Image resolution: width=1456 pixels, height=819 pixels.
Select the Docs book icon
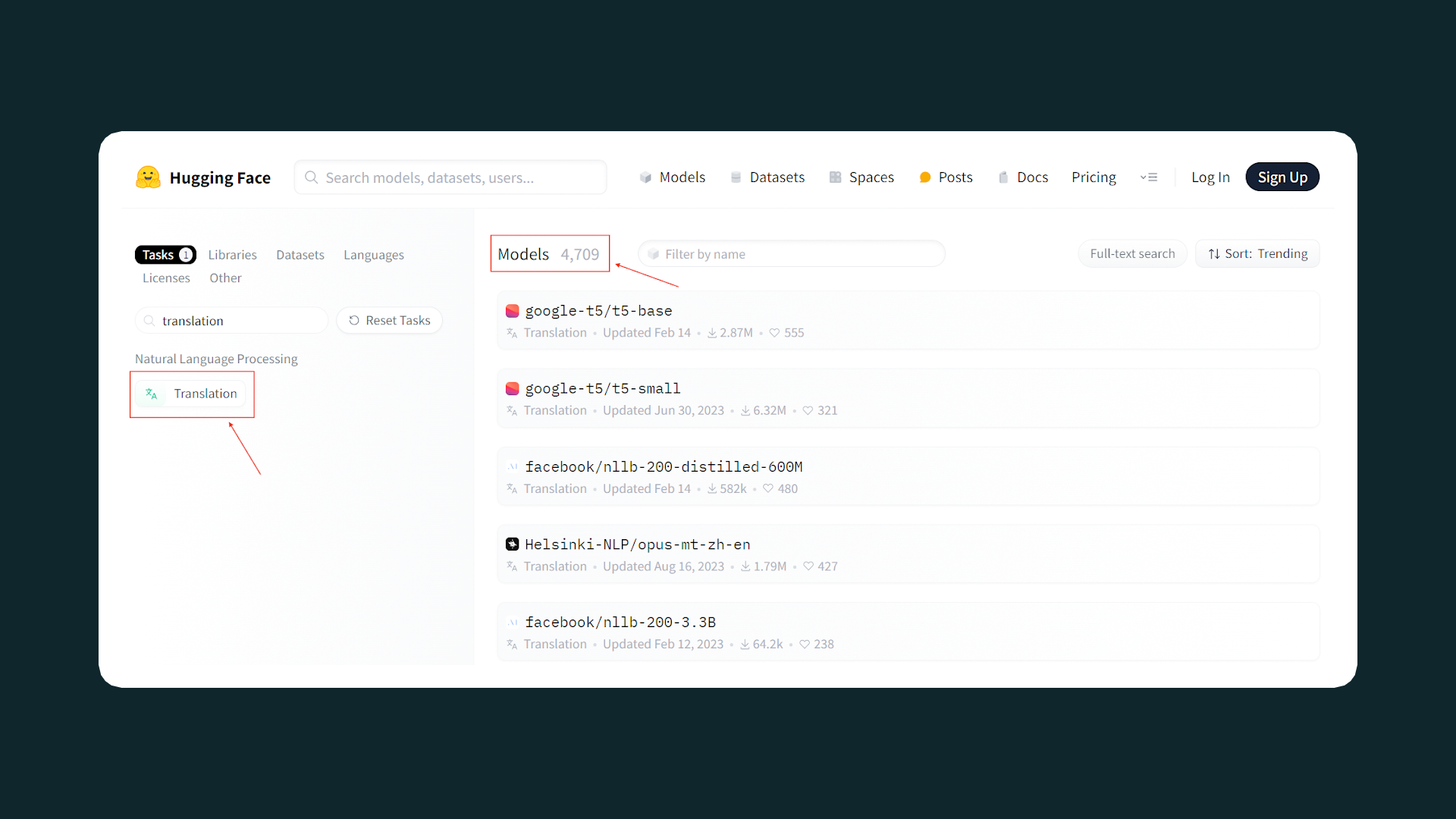[1004, 177]
